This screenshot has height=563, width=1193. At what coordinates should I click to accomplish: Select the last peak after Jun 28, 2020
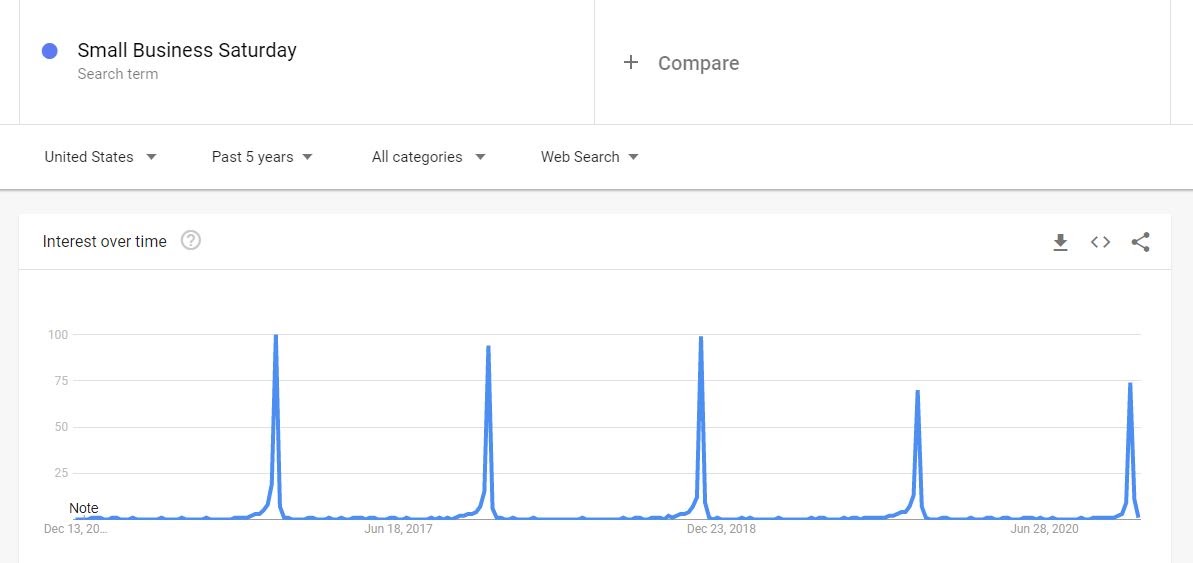pos(1130,383)
